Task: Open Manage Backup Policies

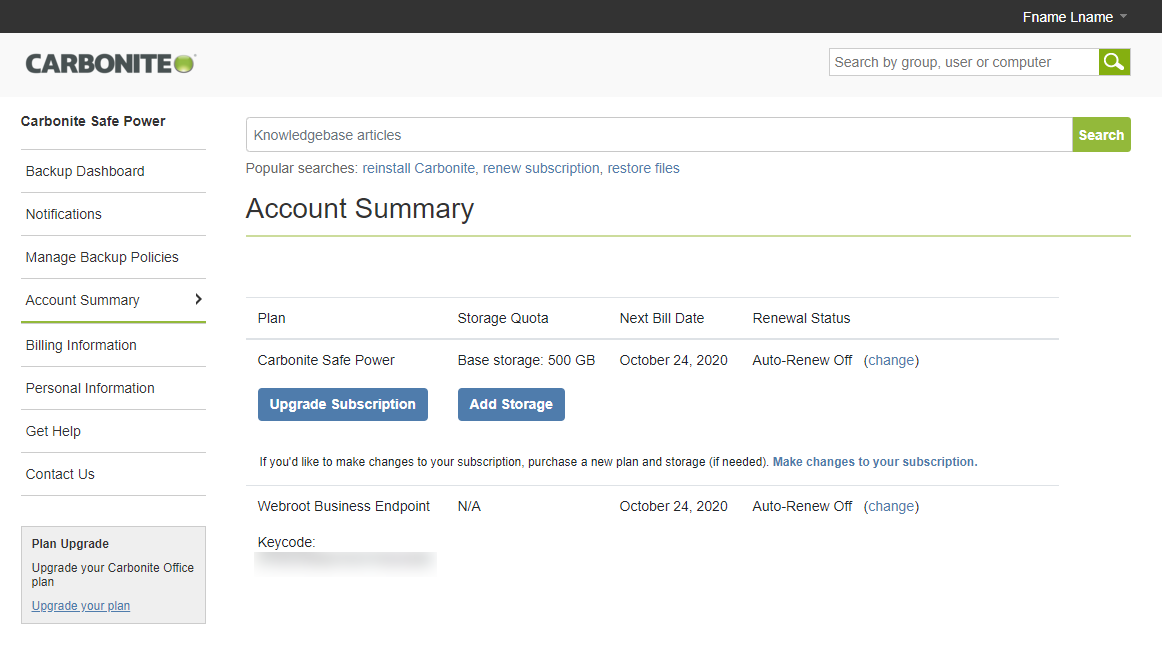Action: coord(102,257)
